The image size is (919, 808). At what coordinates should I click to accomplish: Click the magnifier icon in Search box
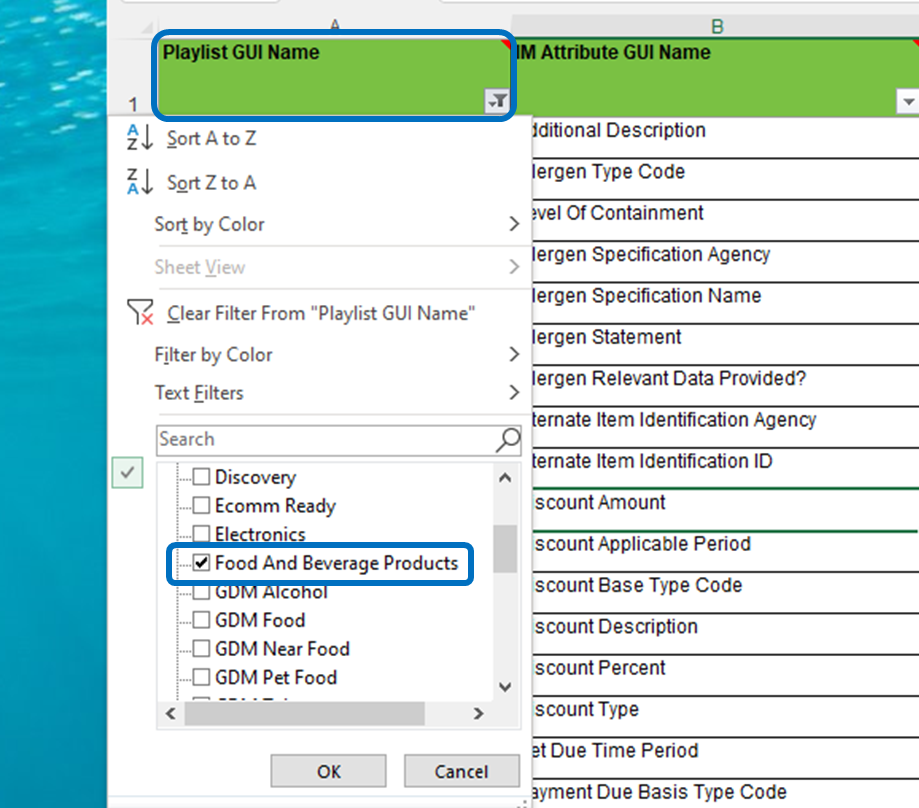pos(508,439)
